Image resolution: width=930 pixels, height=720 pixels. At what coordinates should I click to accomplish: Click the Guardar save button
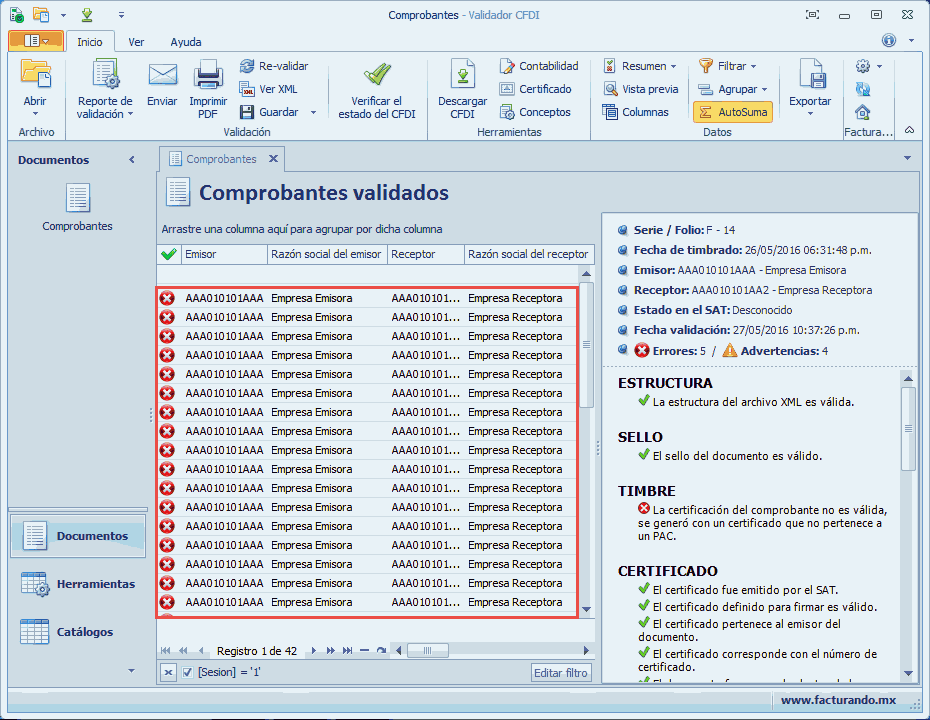[269, 112]
